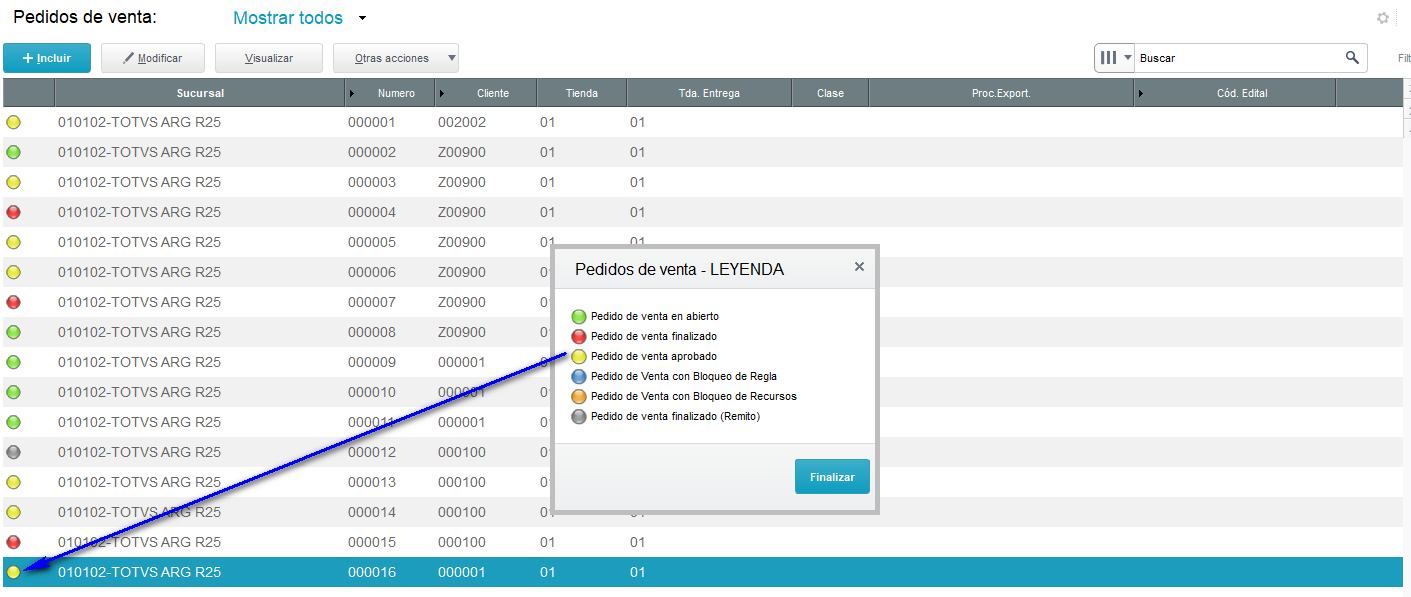Click the Incluir button
This screenshot has width=1411, height=597.
pyautogui.click(x=47, y=58)
